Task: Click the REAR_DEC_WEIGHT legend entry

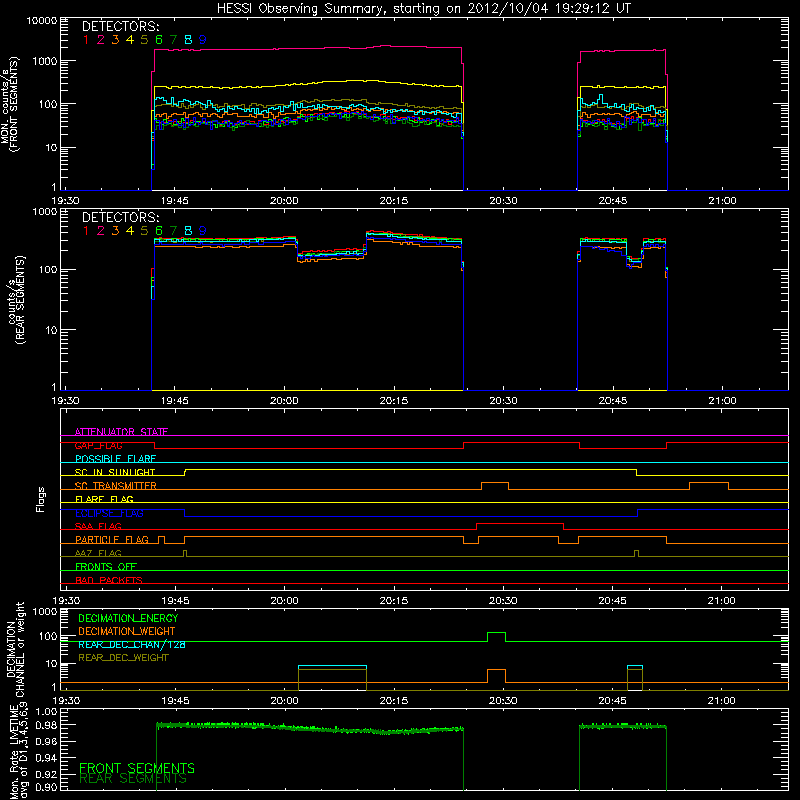Action: click(x=123, y=658)
